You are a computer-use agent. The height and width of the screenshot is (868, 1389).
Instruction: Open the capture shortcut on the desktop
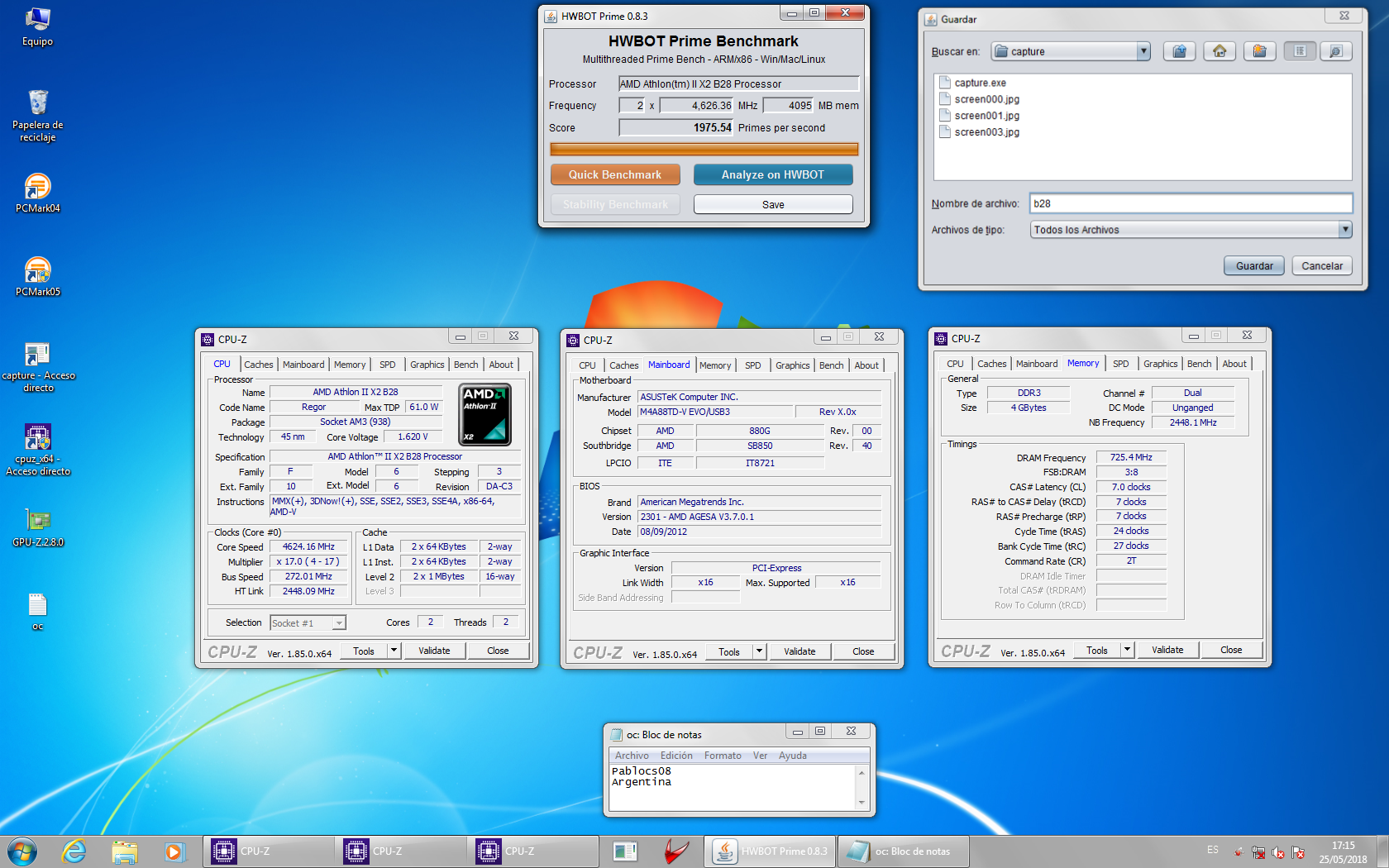(37, 367)
